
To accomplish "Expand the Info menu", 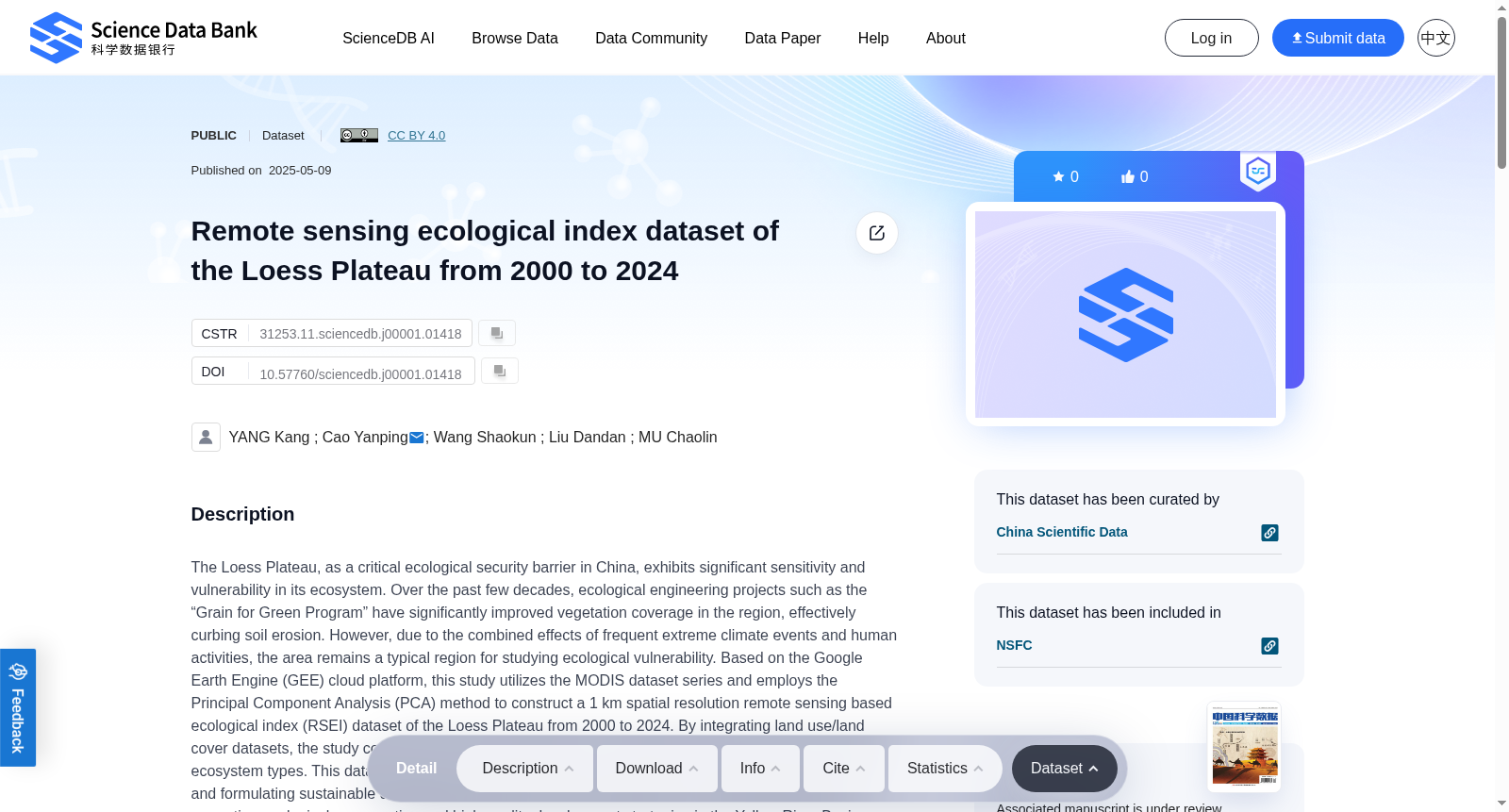I will click(x=760, y=769).
